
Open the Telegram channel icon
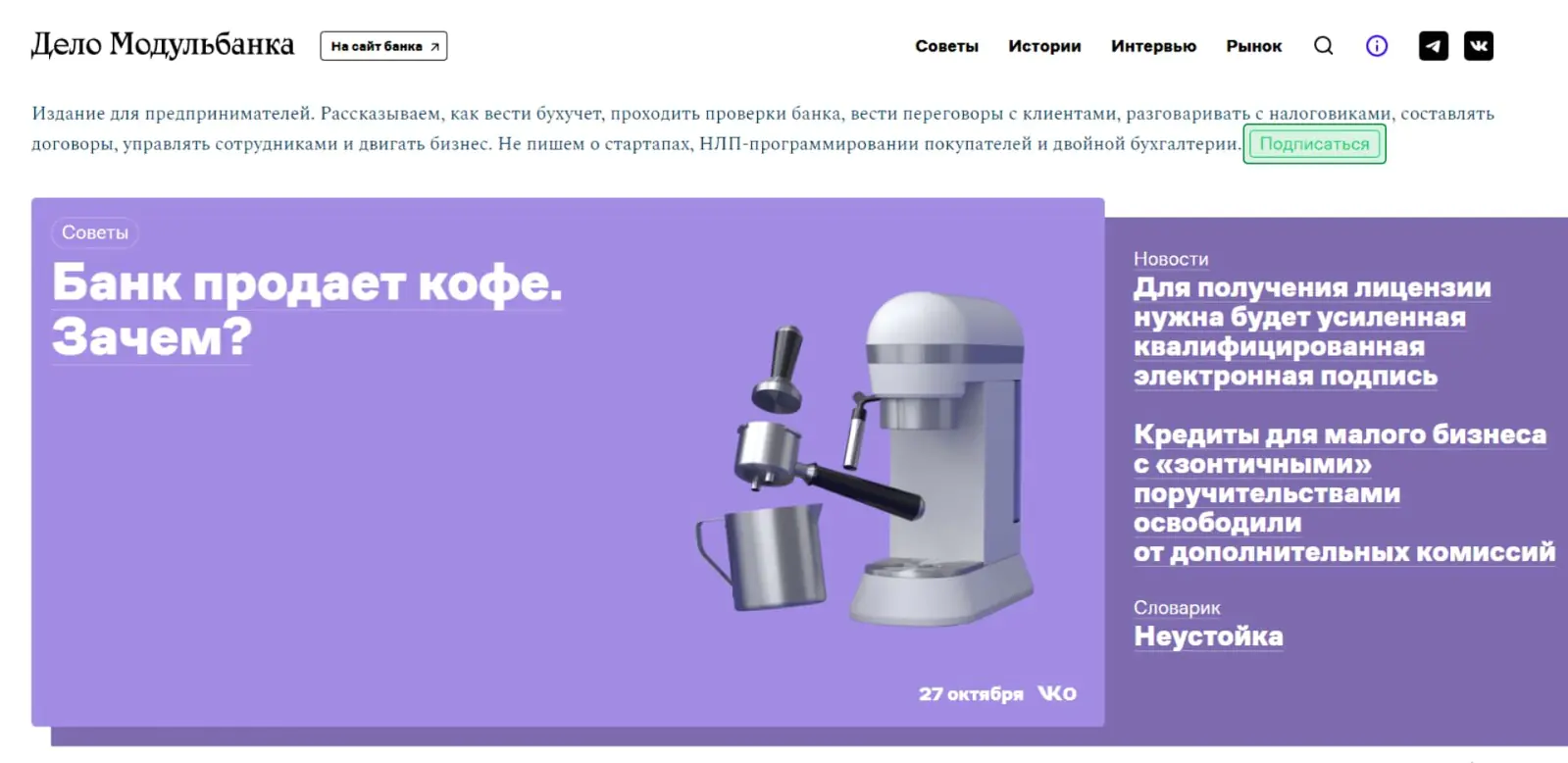(x=1434, y=46)
